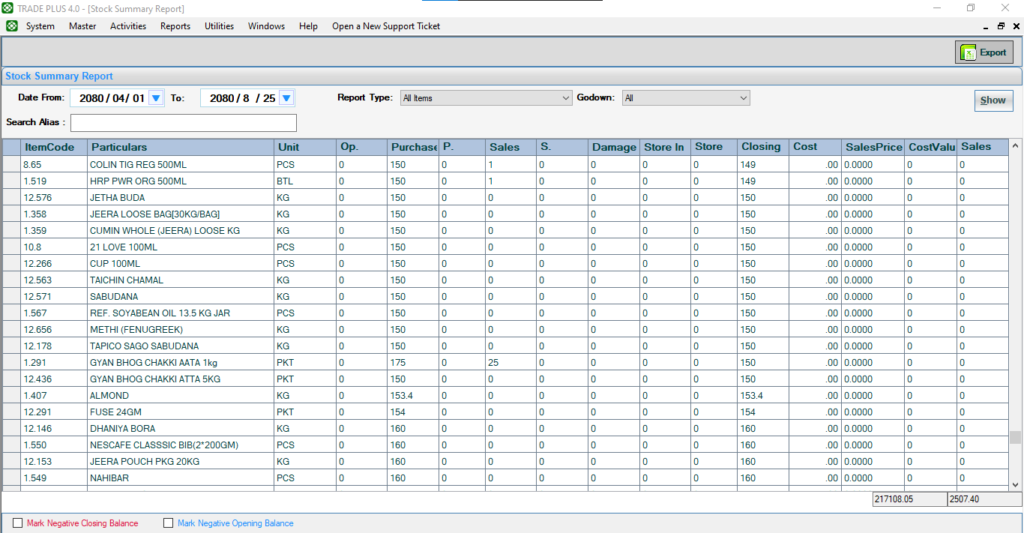Click the Particulars column header
Image resolution: width=1024 pixels, height=533 pixels.
(180, 147)
